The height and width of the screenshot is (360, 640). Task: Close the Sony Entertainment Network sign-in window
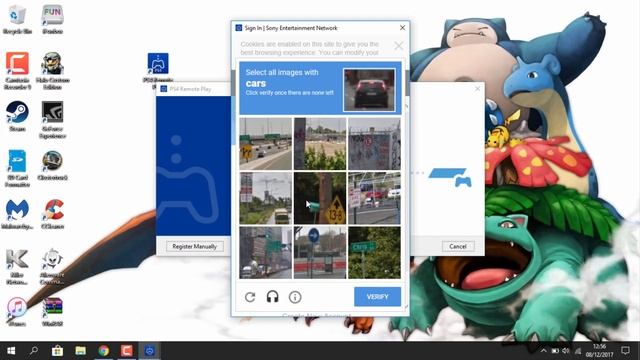click(402, 28)
